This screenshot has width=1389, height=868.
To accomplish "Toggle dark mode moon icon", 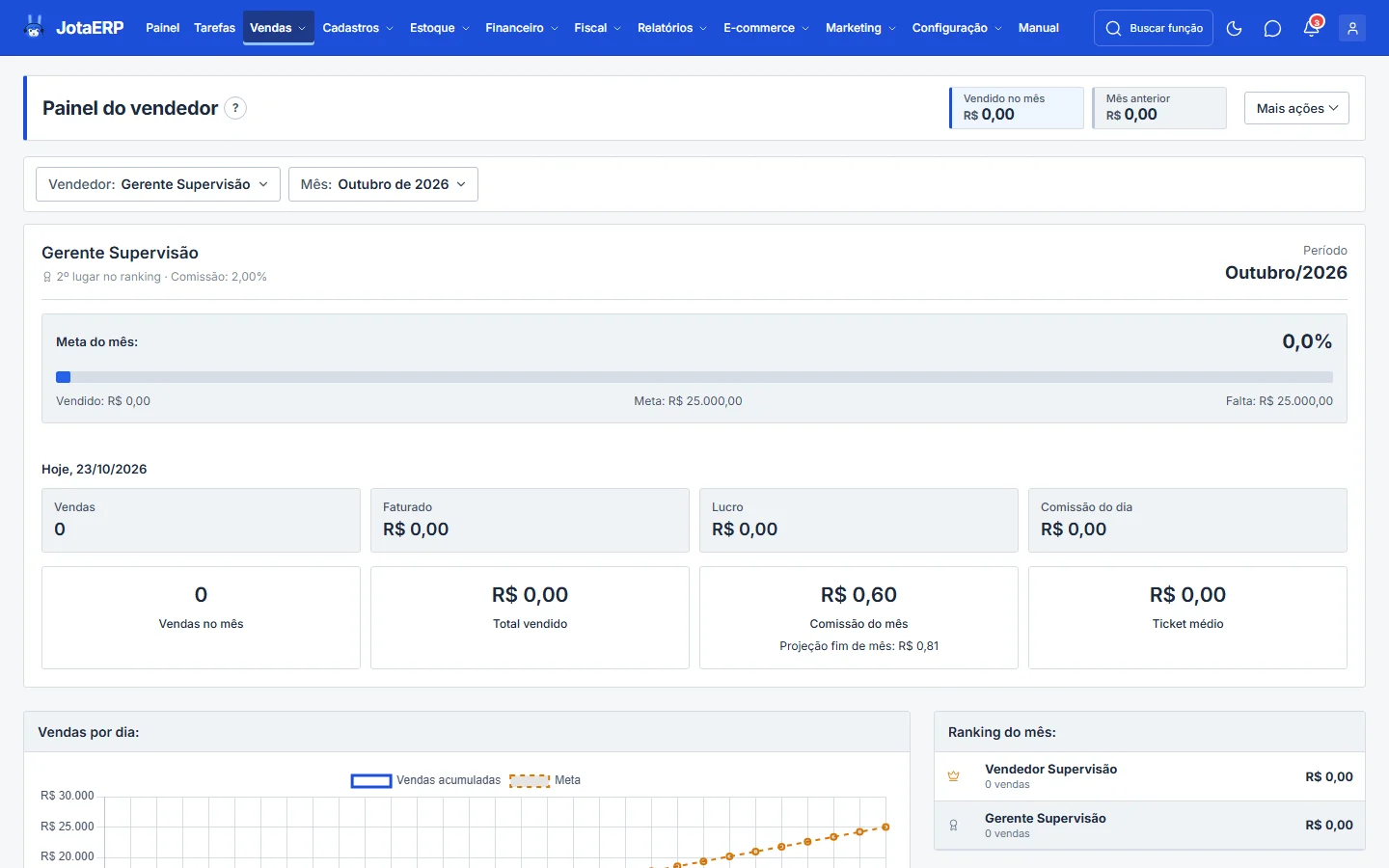I will (x=1234, y=28).
